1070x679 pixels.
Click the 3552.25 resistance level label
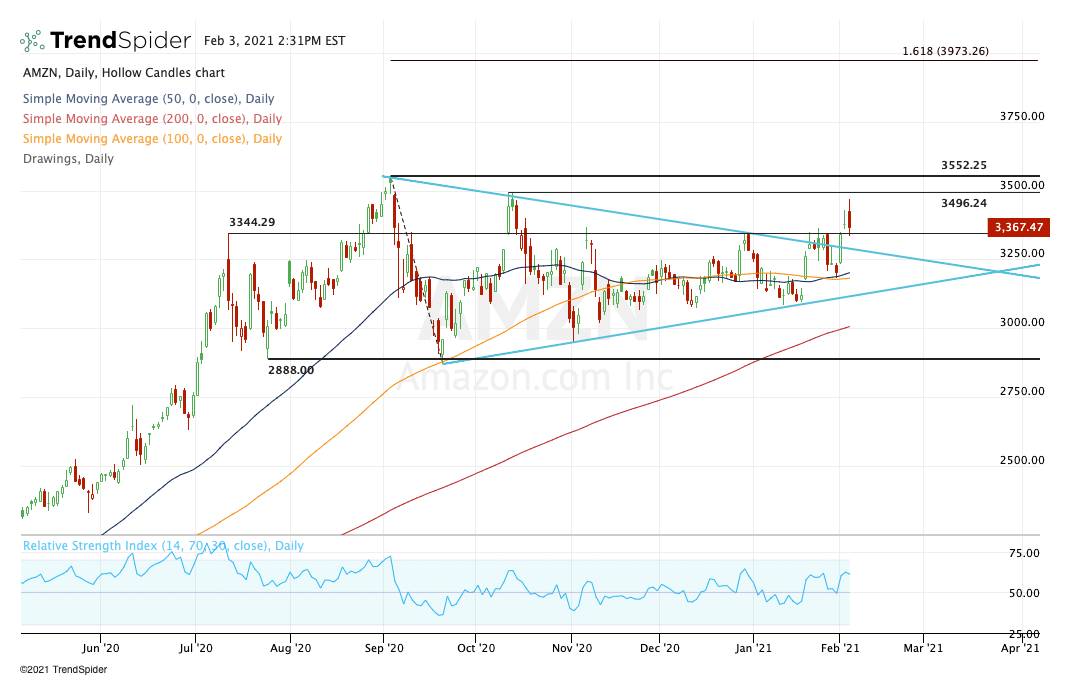point(964,165)
